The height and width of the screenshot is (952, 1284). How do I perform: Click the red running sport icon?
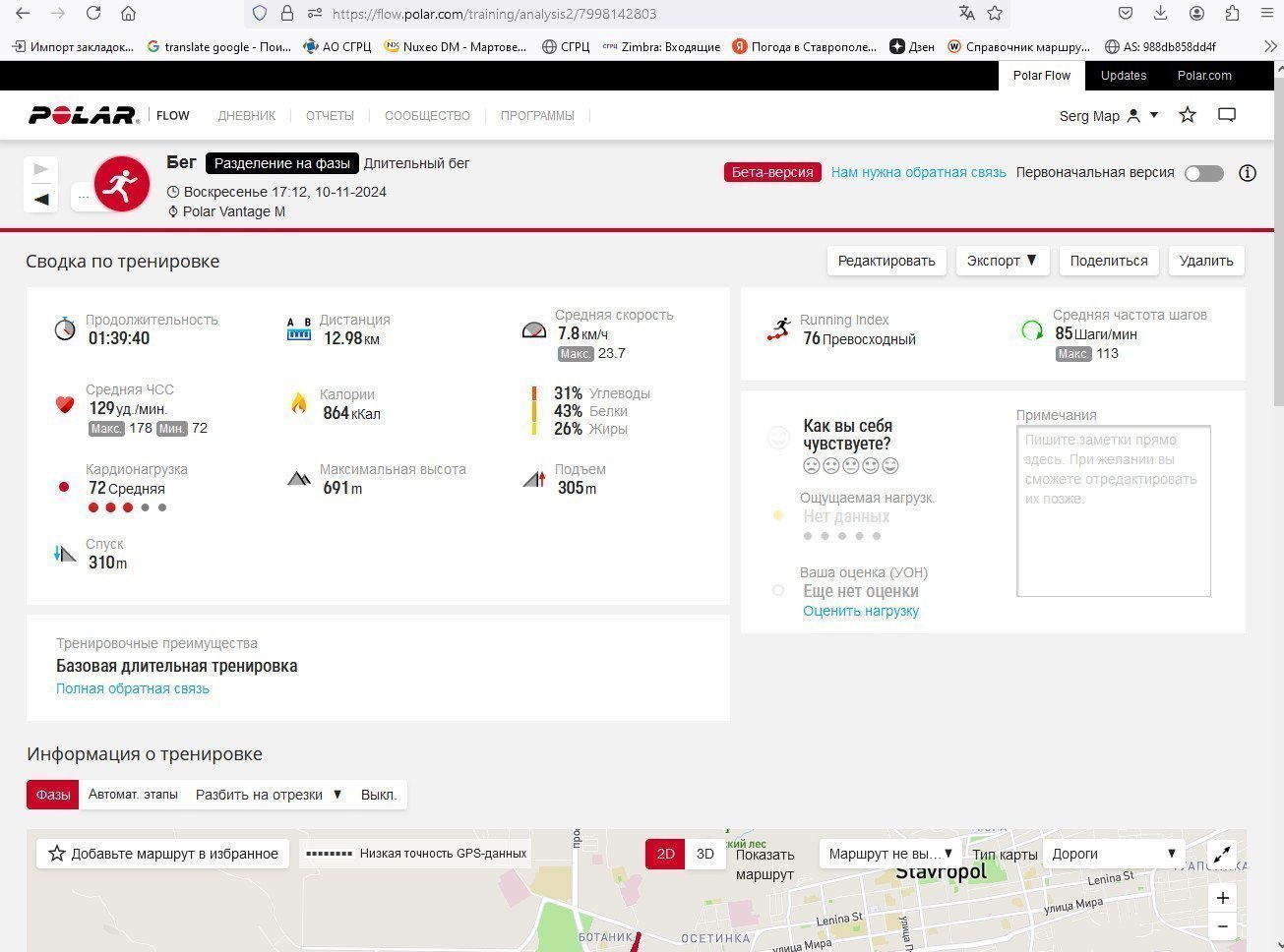click(122, 184)
